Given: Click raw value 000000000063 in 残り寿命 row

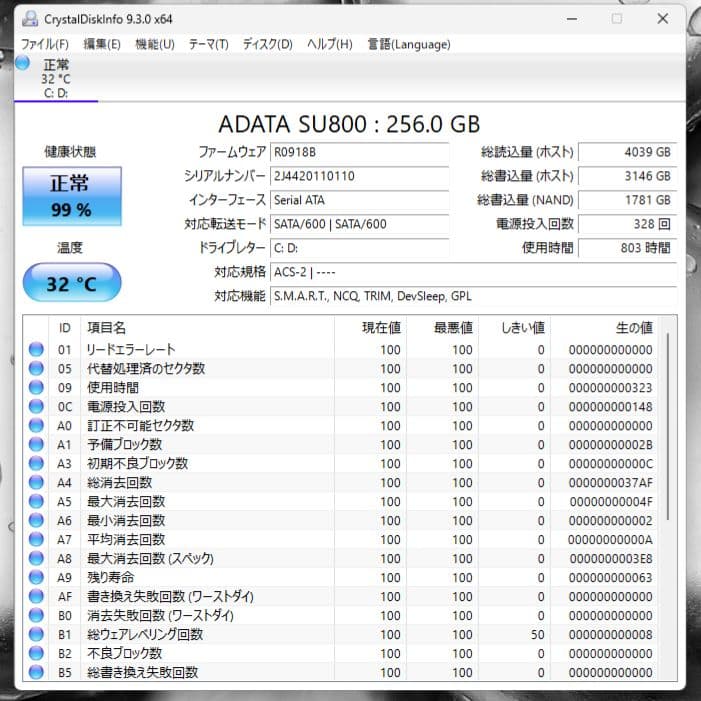Looking at the screenshot, I should (x=610, y=578).
